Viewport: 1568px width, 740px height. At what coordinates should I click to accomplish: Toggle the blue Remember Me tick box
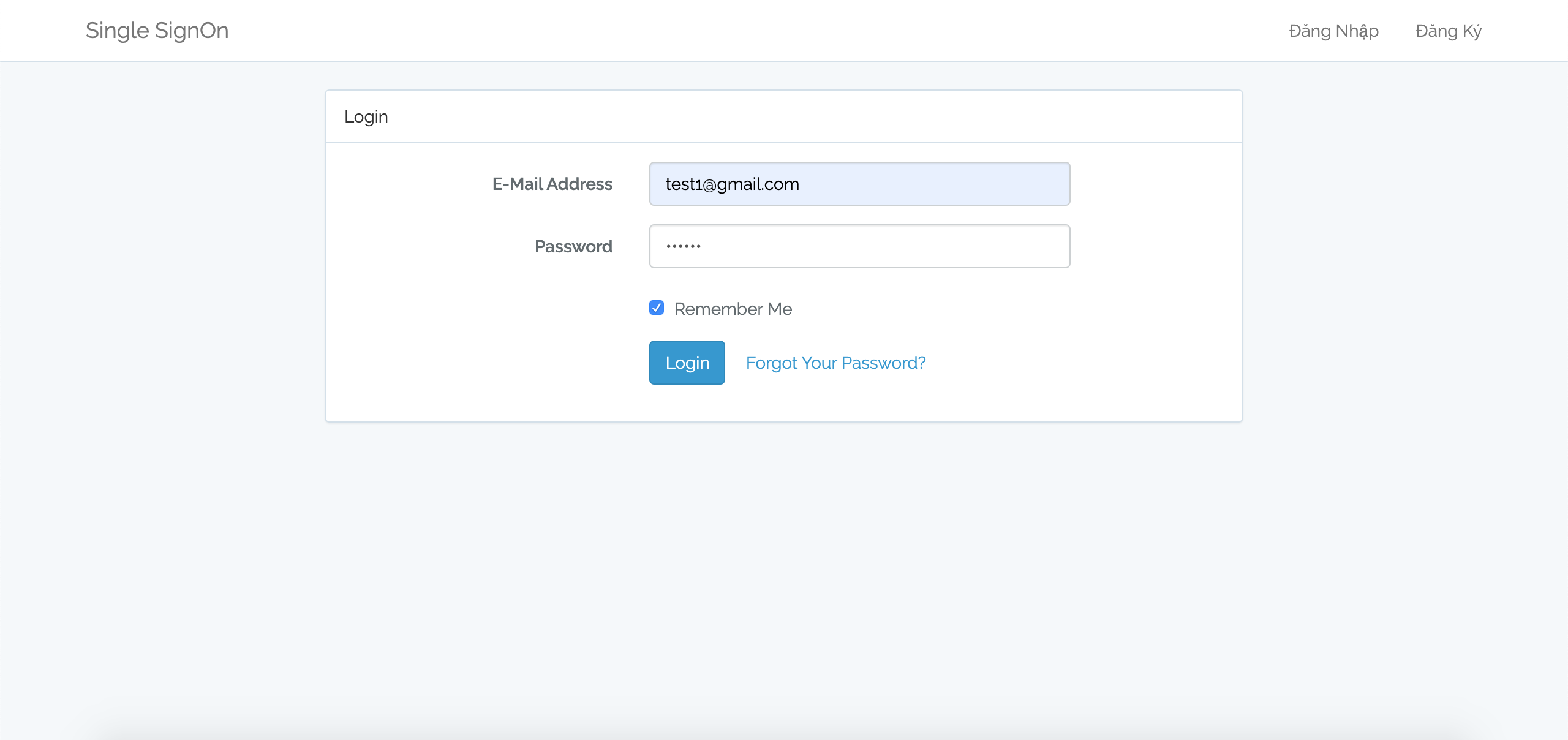657,308
